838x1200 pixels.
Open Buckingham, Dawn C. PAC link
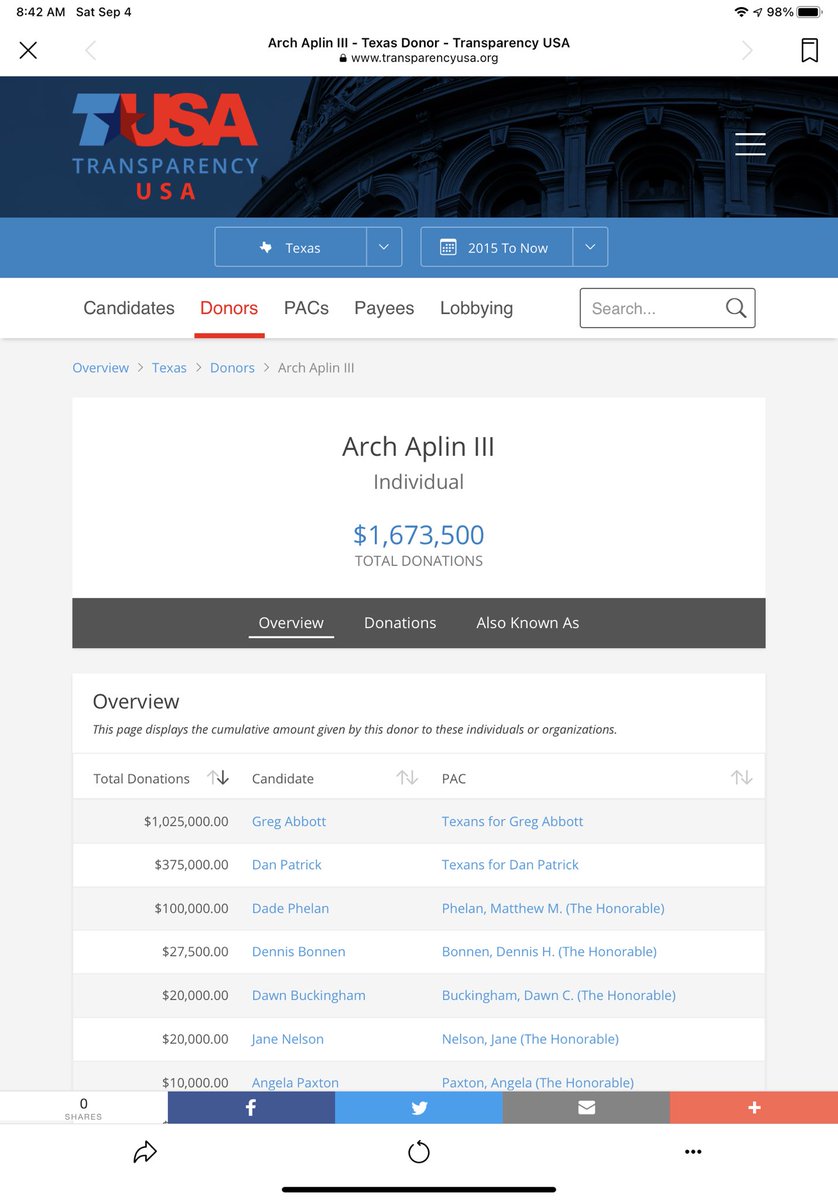click(x=559, y=995)
